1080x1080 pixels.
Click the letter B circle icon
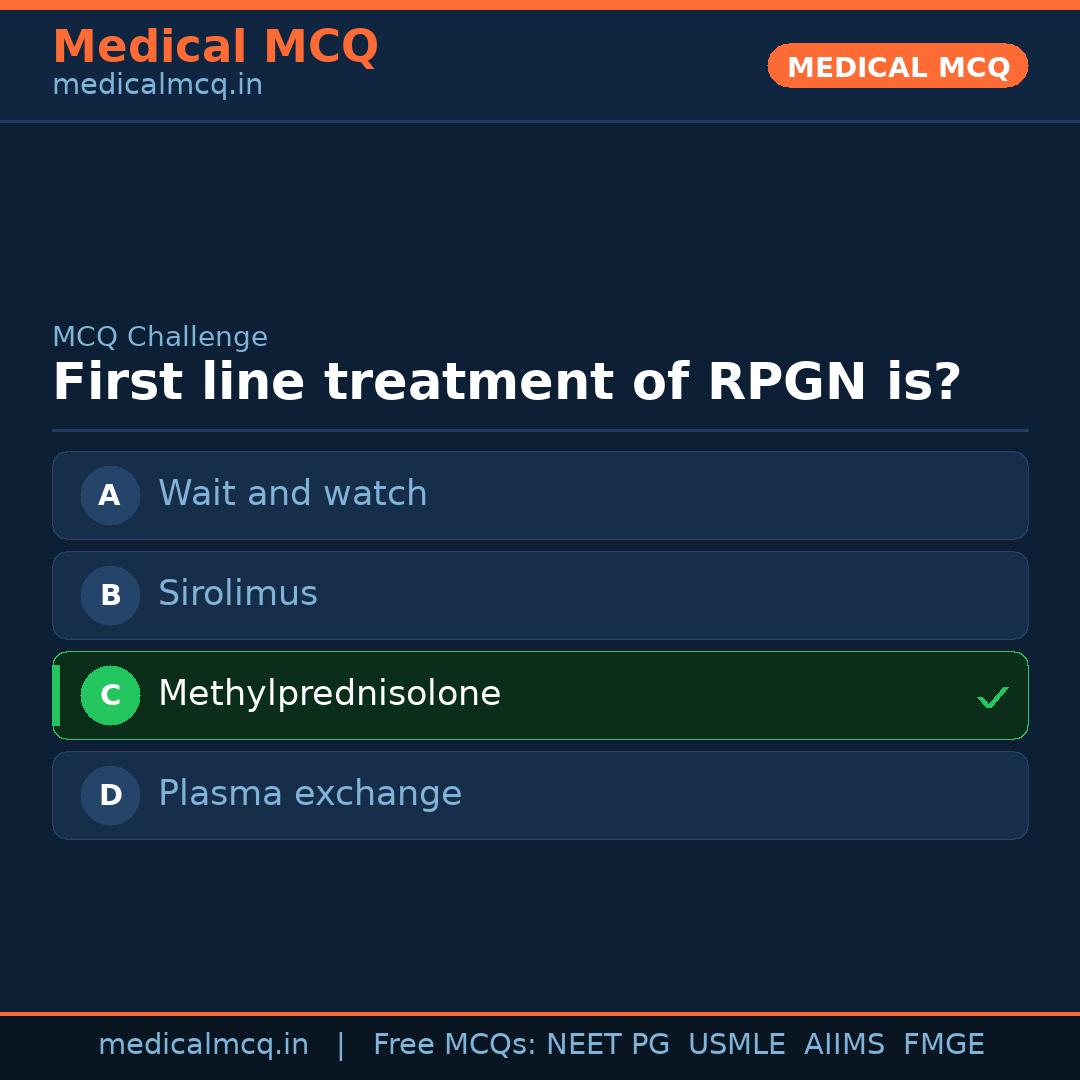(110, 595)
